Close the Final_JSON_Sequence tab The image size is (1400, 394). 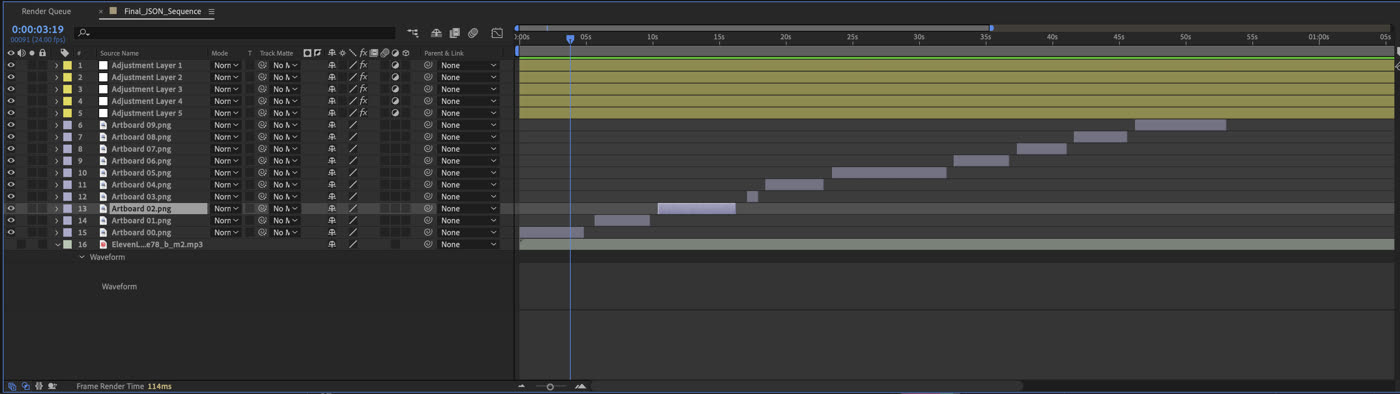click(x=100, y=12)
